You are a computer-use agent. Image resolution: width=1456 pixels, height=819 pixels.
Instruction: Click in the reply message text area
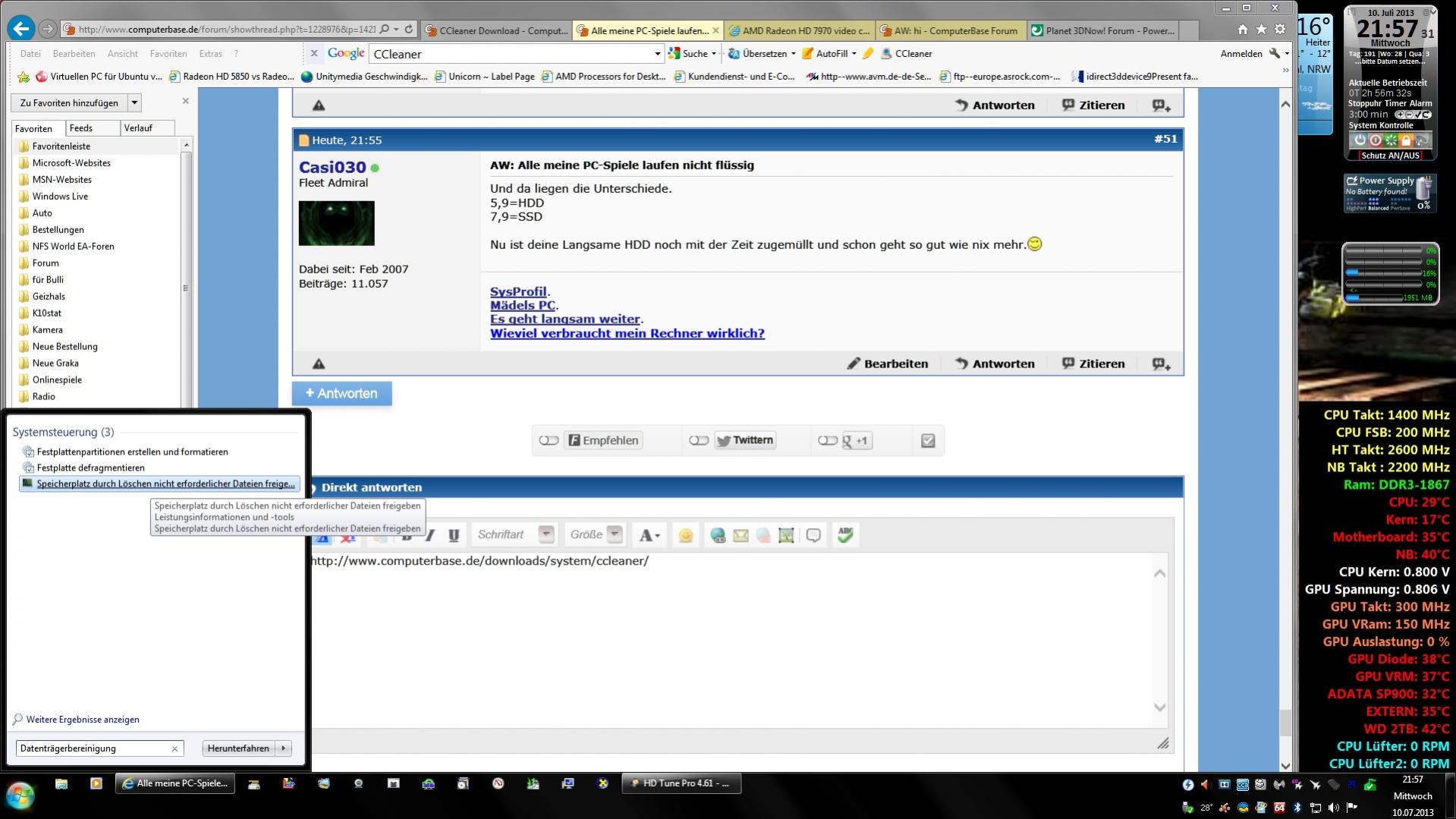(x=731, y=641)
